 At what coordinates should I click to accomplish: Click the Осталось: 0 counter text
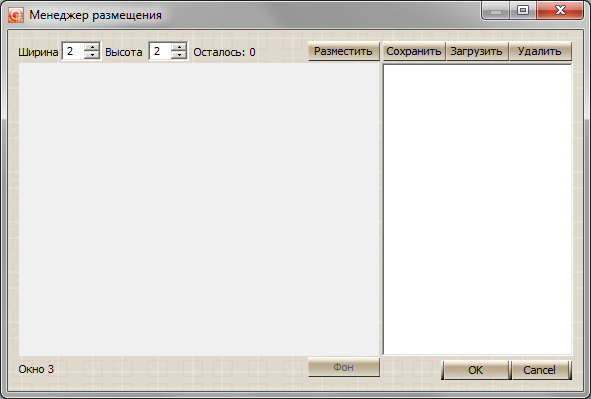[224, 52]
